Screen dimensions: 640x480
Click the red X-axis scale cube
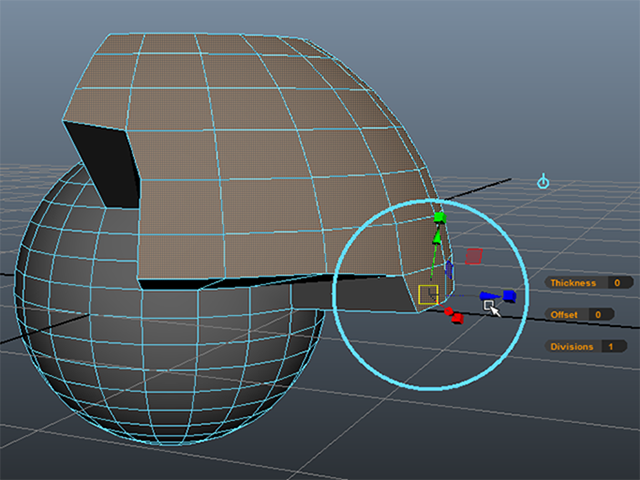[x=458, y=318]
